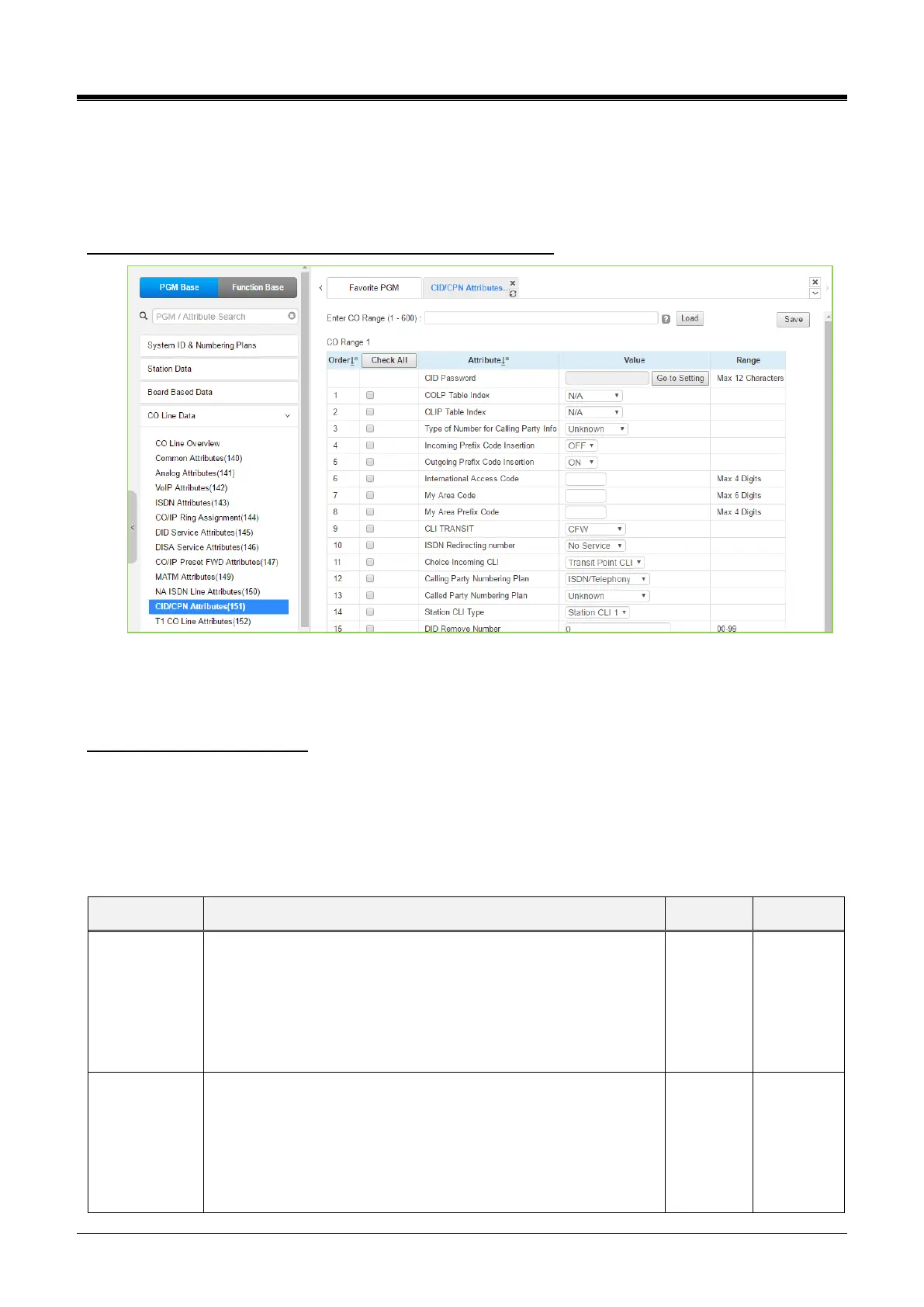Click the CO Range help question icon
Viewport: 924px width, 1307px height.
(666, 319)
